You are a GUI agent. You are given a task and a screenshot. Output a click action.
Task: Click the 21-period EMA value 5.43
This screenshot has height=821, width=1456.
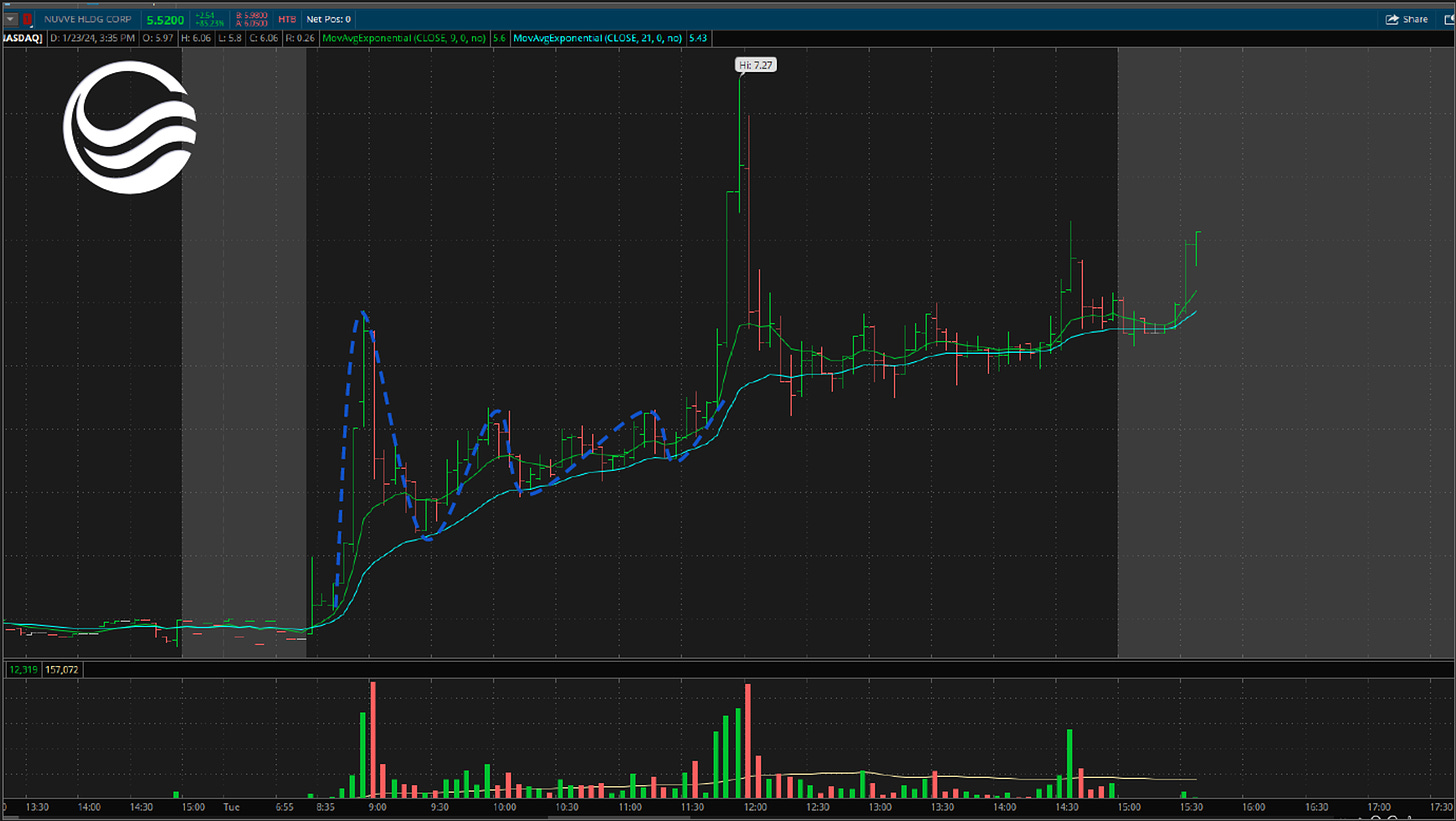(x=699, y=37)
